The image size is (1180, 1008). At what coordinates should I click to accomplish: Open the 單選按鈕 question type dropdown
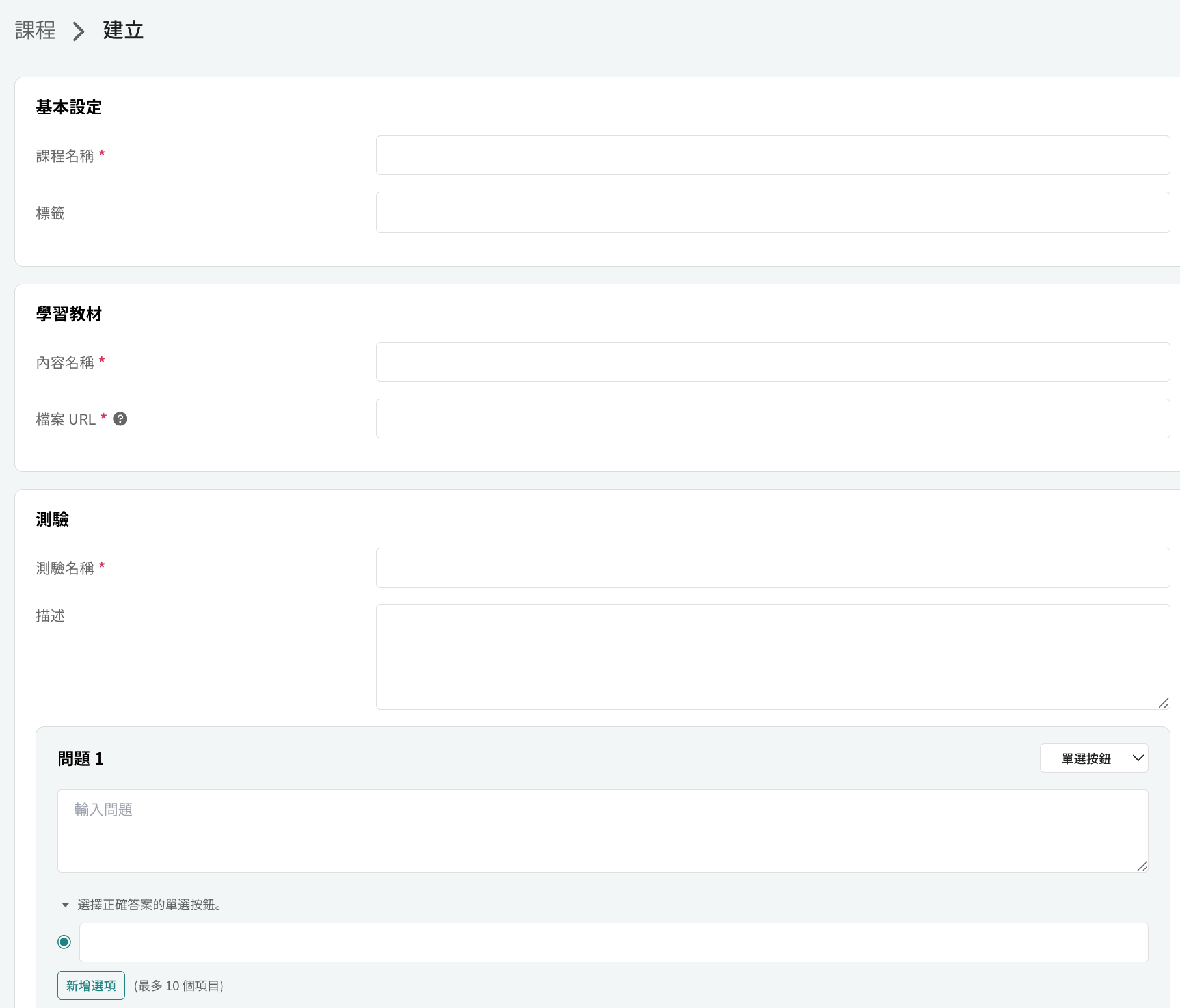[1094, 758]
